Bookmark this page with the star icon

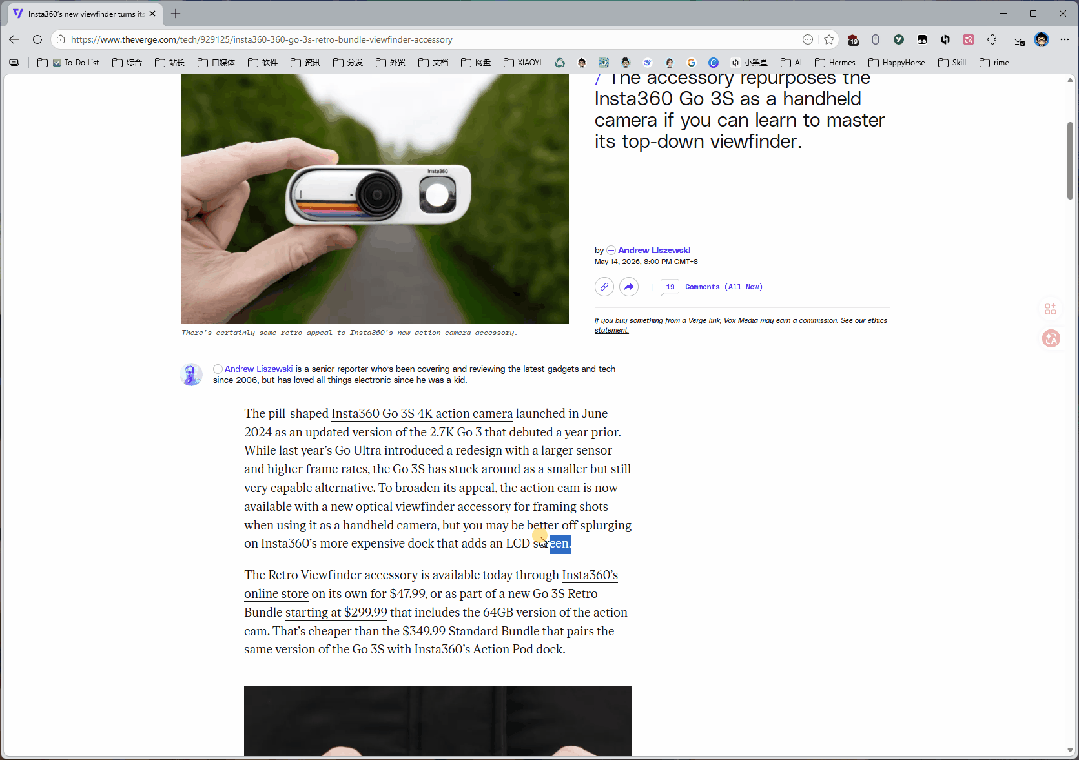pos(829,40)
